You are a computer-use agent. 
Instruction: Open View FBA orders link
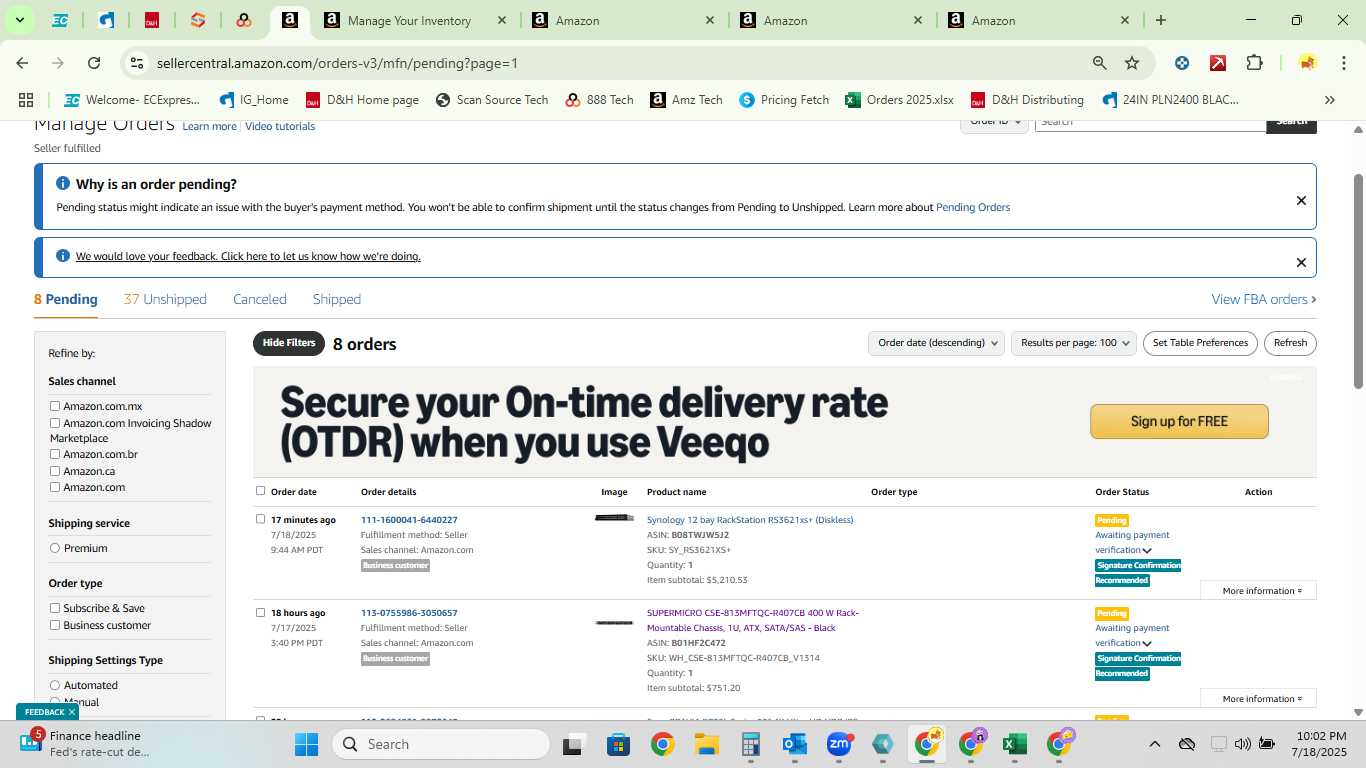point(1264,299)
